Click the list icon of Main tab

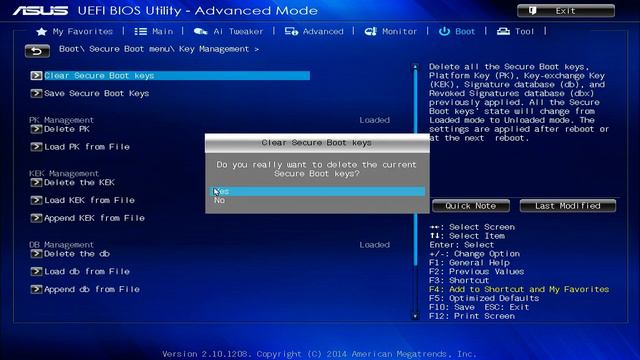[141, 31]
